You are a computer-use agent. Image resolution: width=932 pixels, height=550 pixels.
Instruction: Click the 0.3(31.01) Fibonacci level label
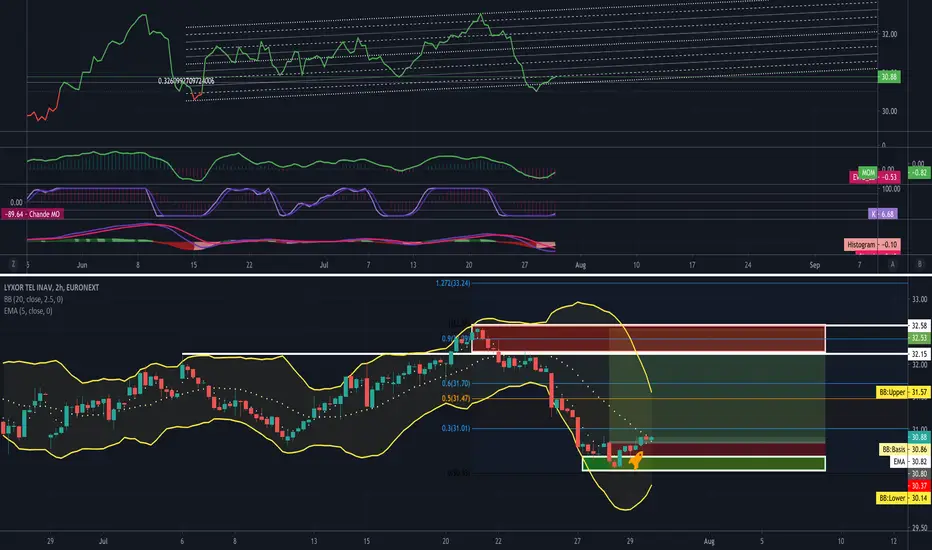[456, 428]
